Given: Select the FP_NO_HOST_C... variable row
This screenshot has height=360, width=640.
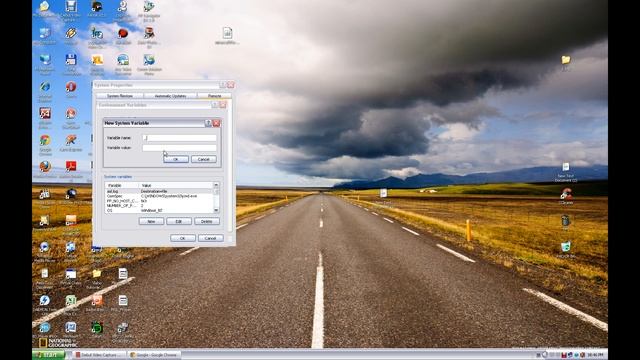Looking at the screenshot, I should 159,201.
